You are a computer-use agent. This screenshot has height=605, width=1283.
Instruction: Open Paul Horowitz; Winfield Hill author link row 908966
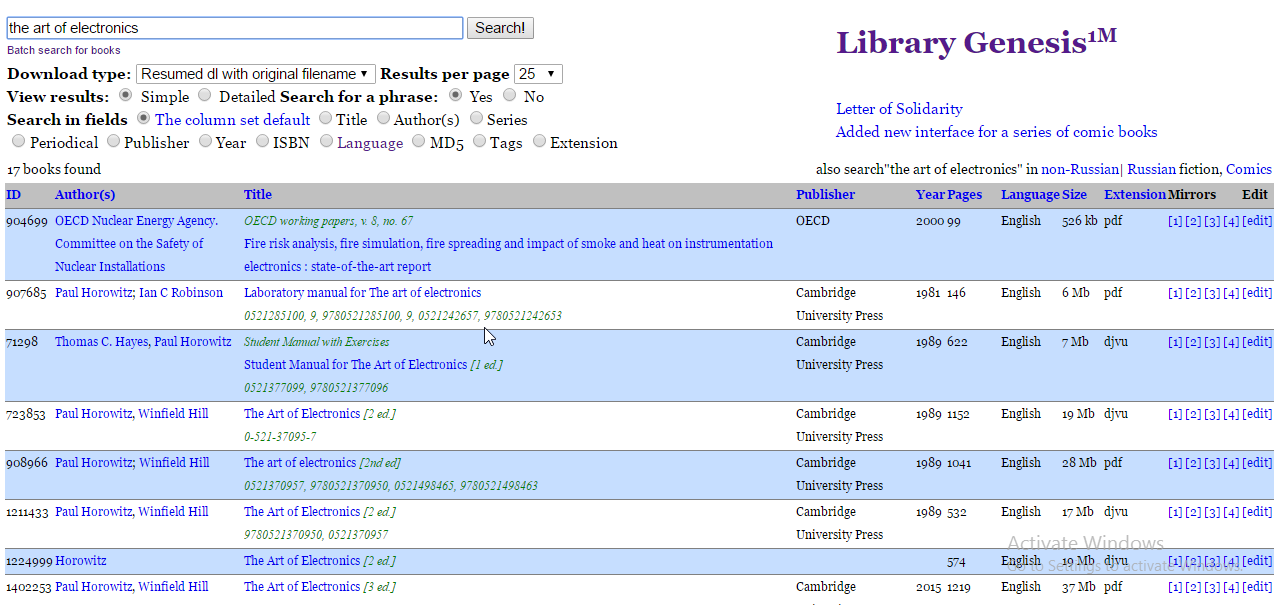coord(132,463)
